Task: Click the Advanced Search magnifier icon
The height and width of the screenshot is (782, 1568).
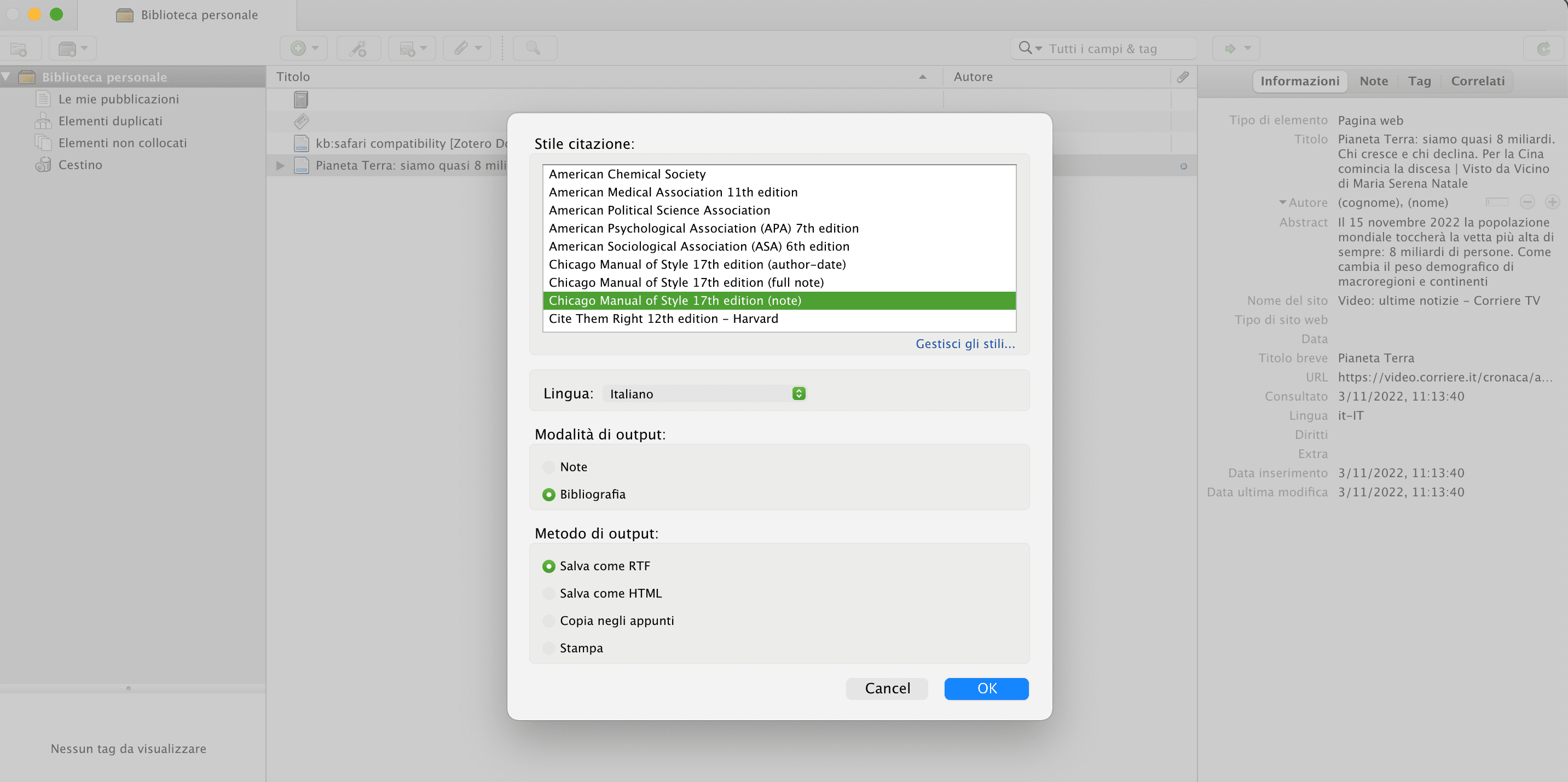Action: (x=533, y=48)
